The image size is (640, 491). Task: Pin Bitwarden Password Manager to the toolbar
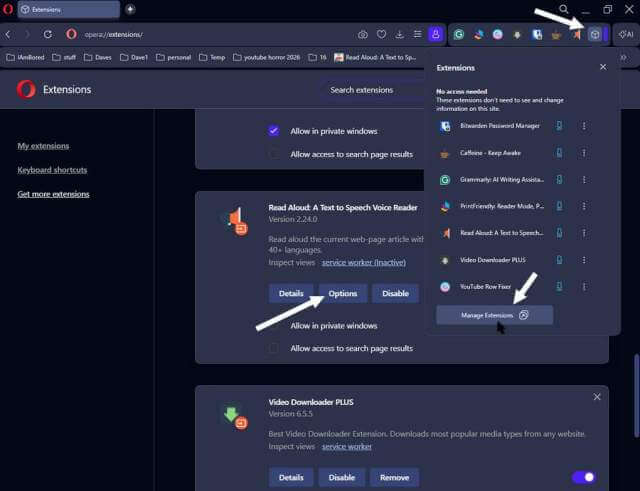pos(560,126)
